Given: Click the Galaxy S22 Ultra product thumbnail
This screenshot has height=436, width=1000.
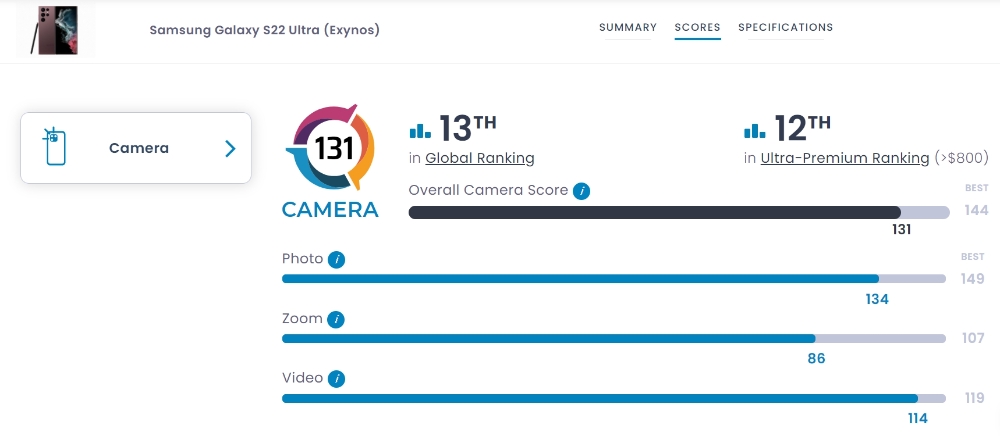Looking at the screenshot, I should tap(54, 30).
